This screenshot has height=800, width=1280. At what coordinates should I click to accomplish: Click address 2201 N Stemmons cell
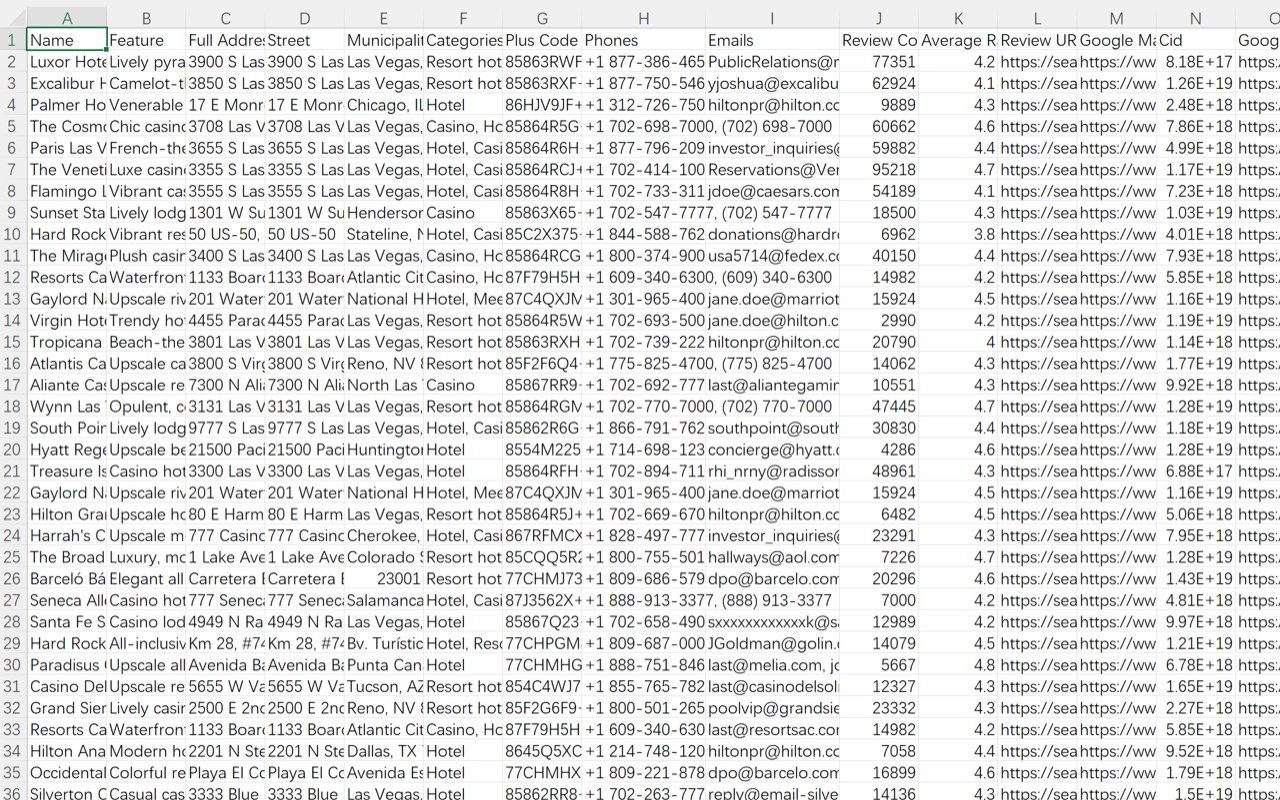click(225, 751)
